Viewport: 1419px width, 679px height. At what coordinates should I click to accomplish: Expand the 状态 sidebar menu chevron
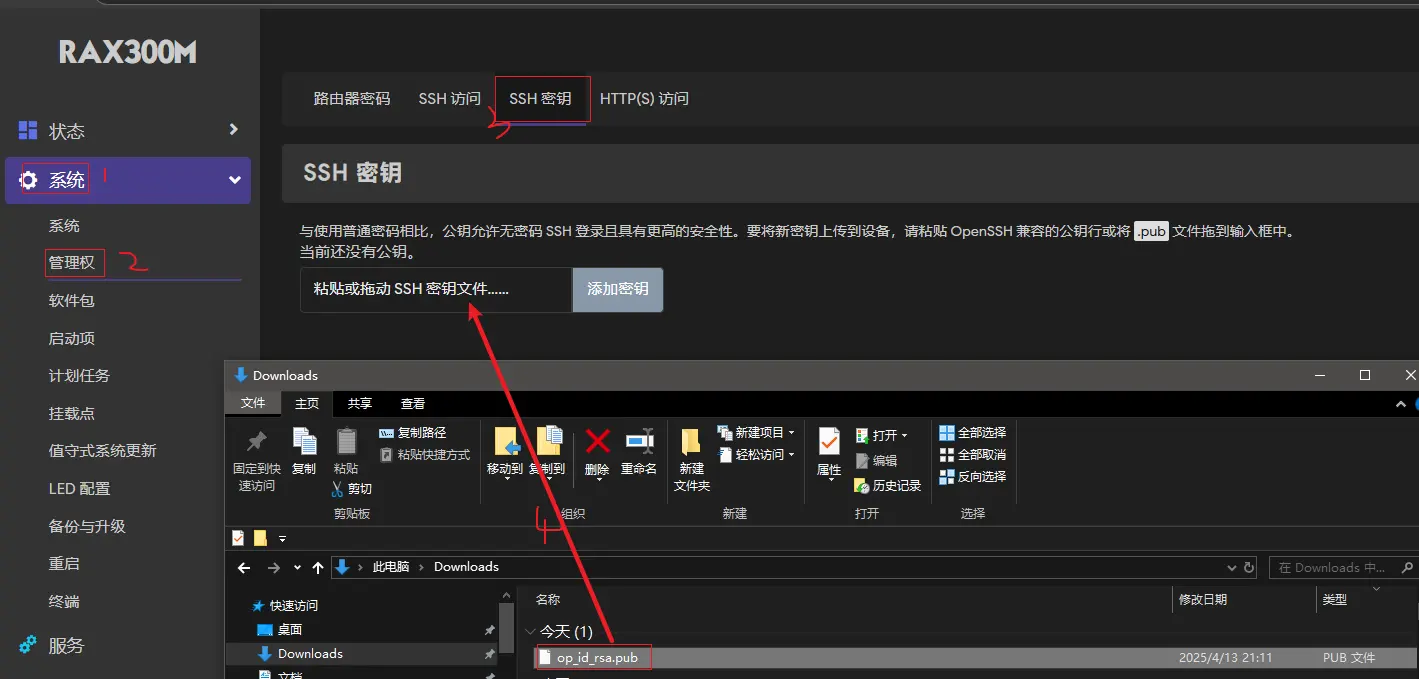point(233,130)
